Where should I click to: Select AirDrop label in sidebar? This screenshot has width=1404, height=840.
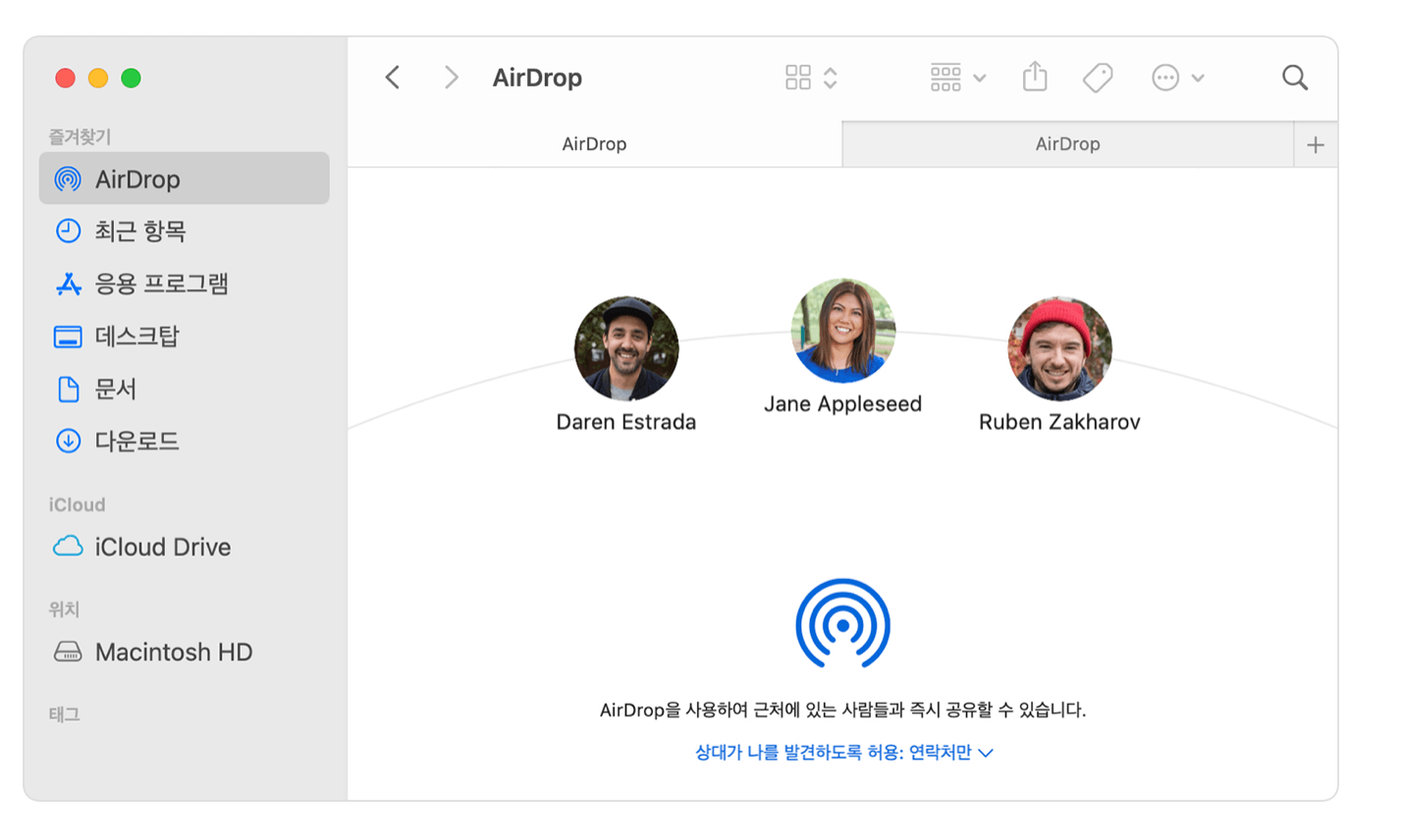pyautogui.click(x=137, y=180)
